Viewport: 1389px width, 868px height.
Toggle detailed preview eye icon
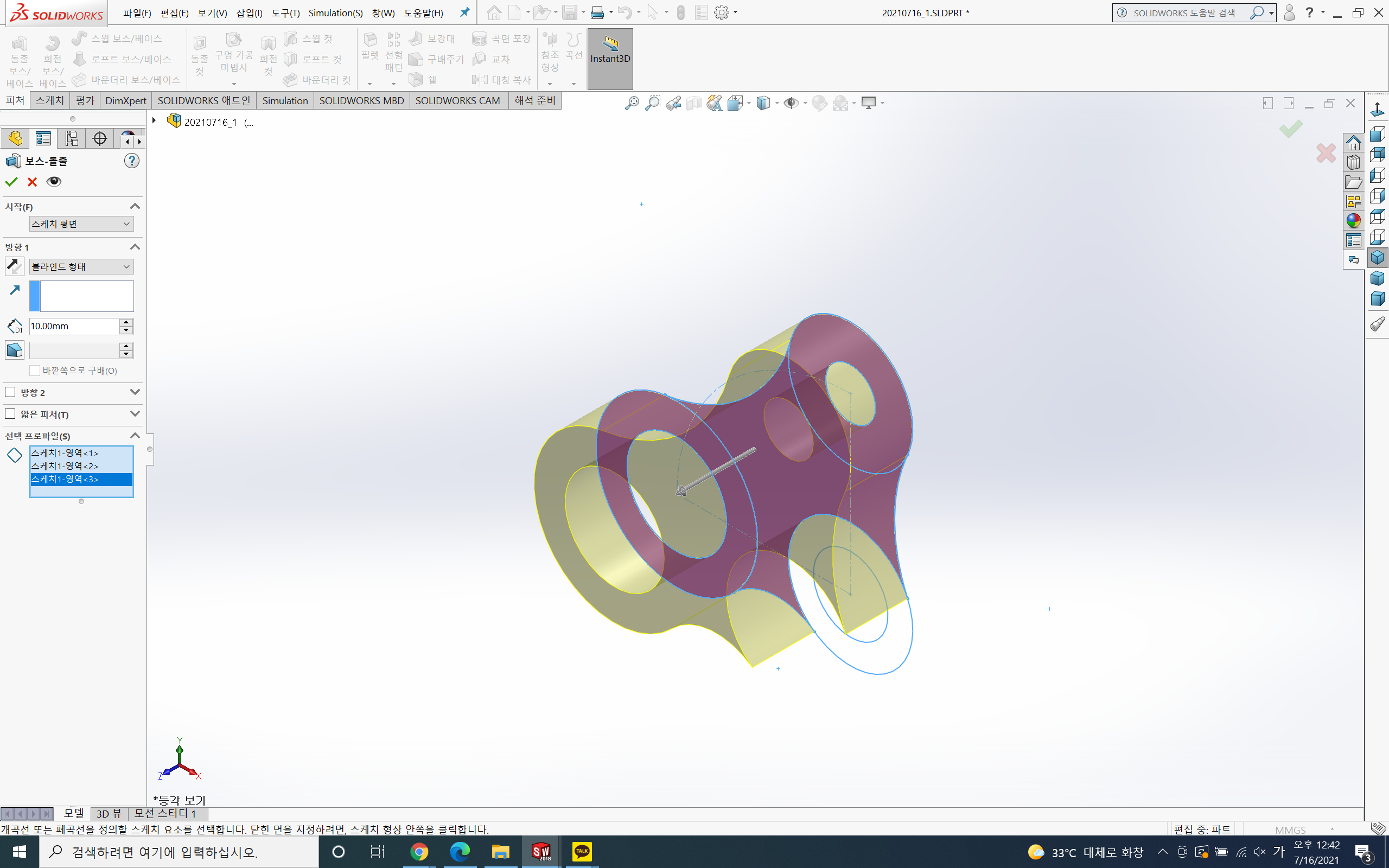tap(54, 182)
